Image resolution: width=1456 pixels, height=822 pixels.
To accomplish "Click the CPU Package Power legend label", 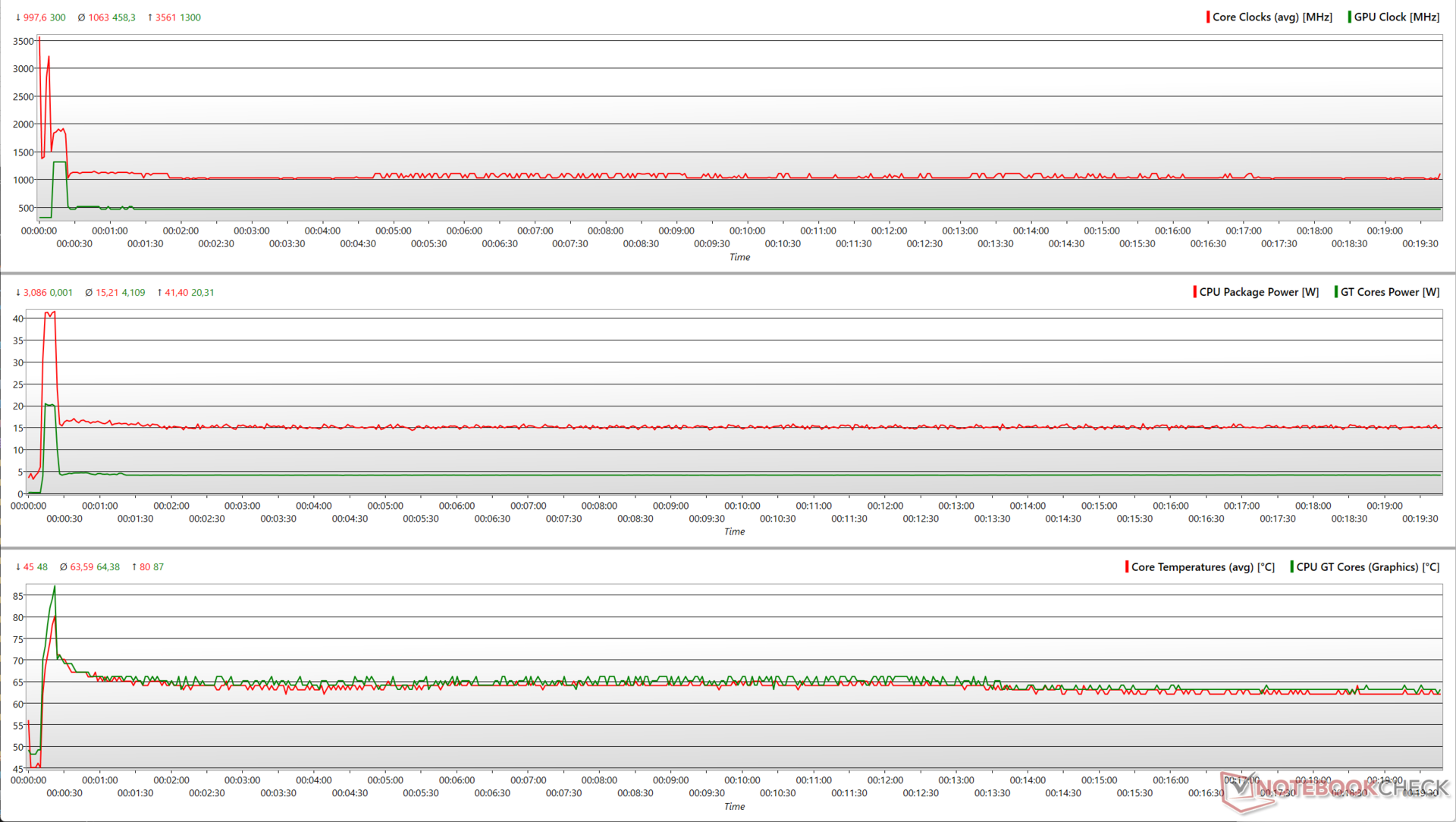I will click(x=1258, y=292).
